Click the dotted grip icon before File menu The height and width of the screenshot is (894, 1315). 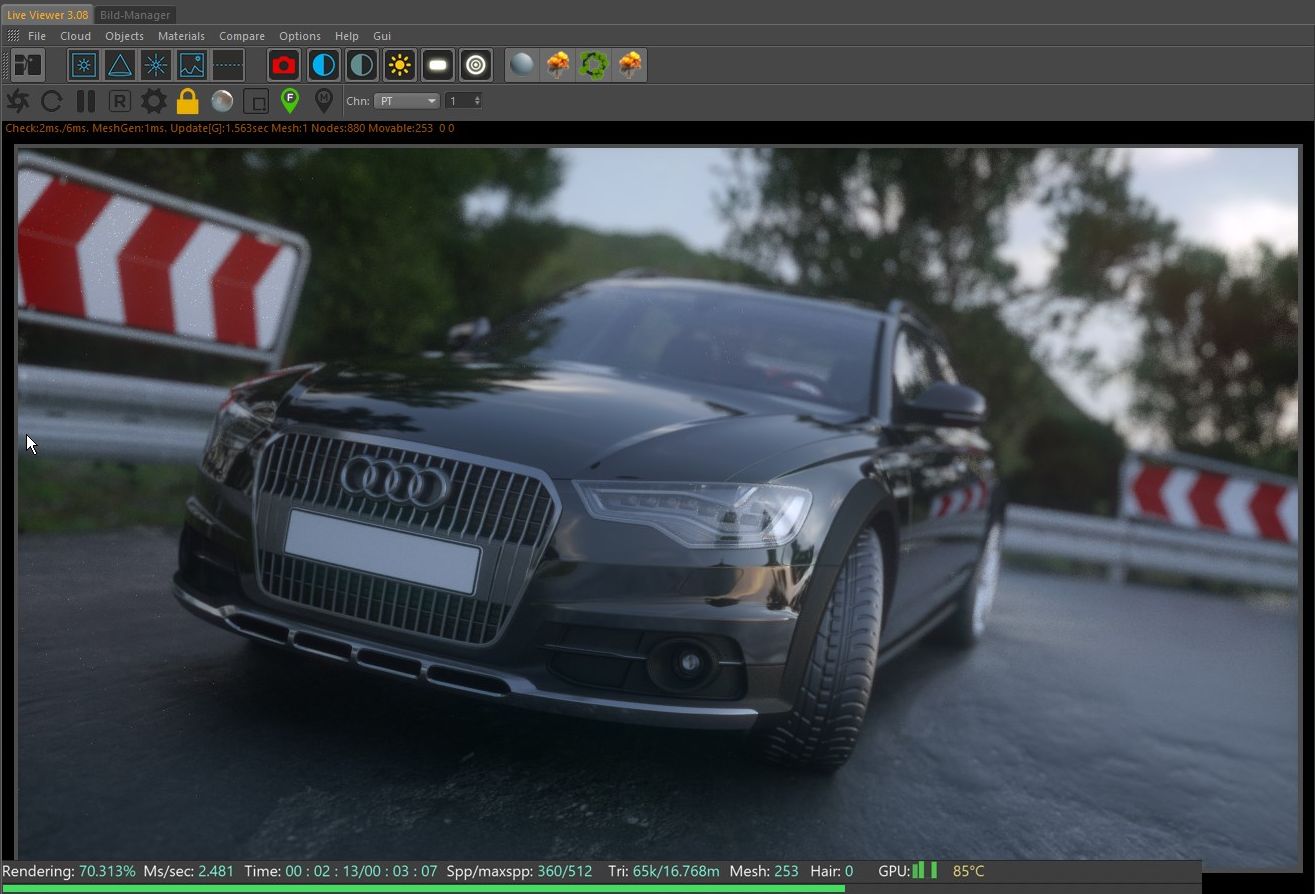click(x=13, y=36)
